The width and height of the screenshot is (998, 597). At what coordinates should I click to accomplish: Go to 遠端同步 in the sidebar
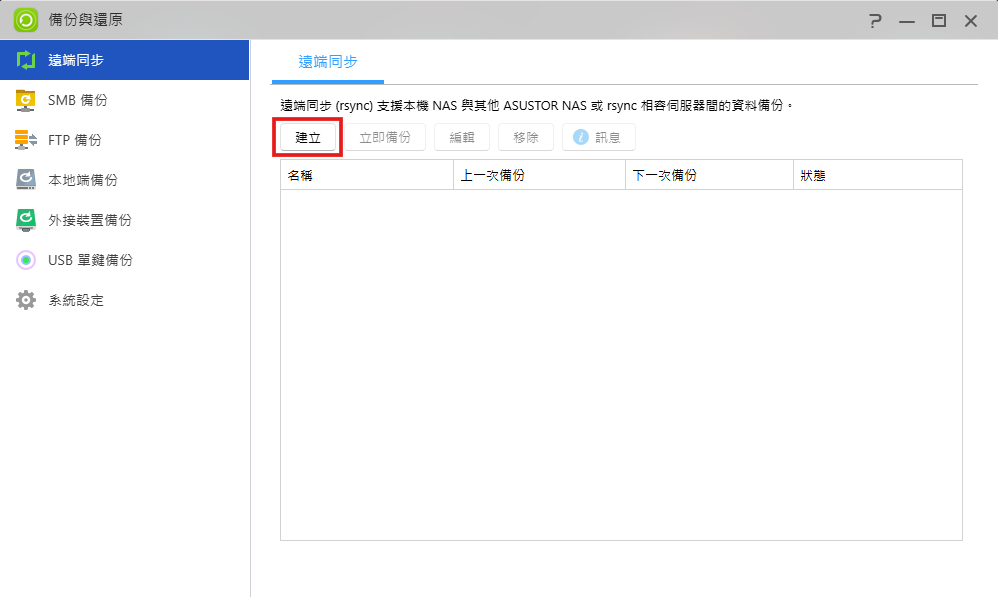pos(125,60)
